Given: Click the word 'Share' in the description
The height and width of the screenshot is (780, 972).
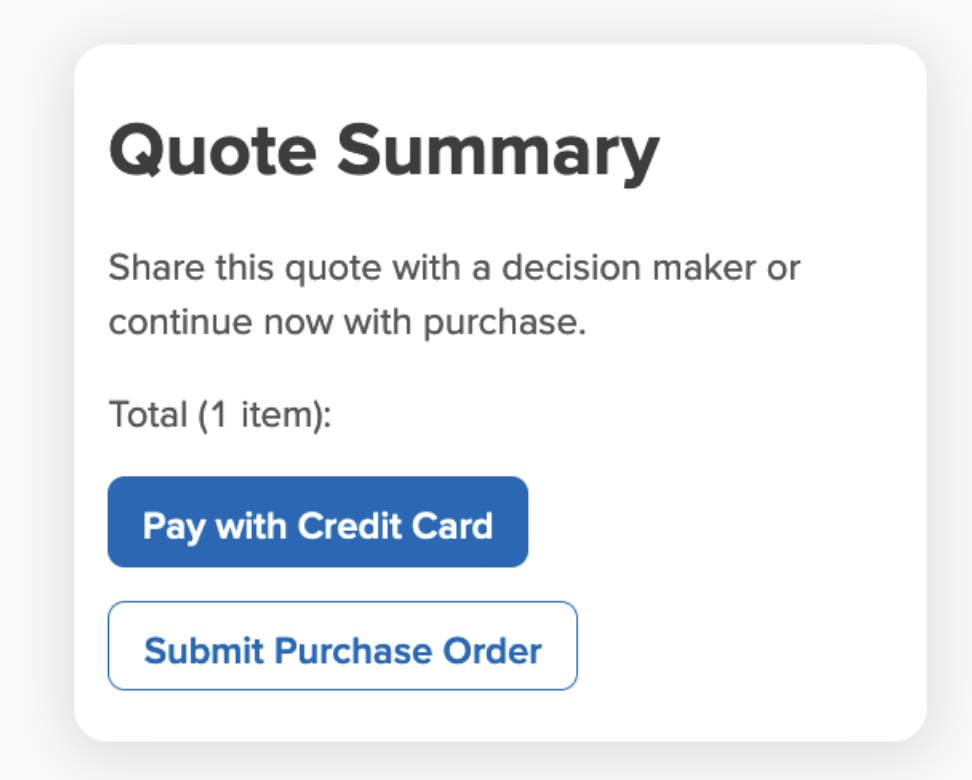Looking at the screenshot, I should (156, 268).
